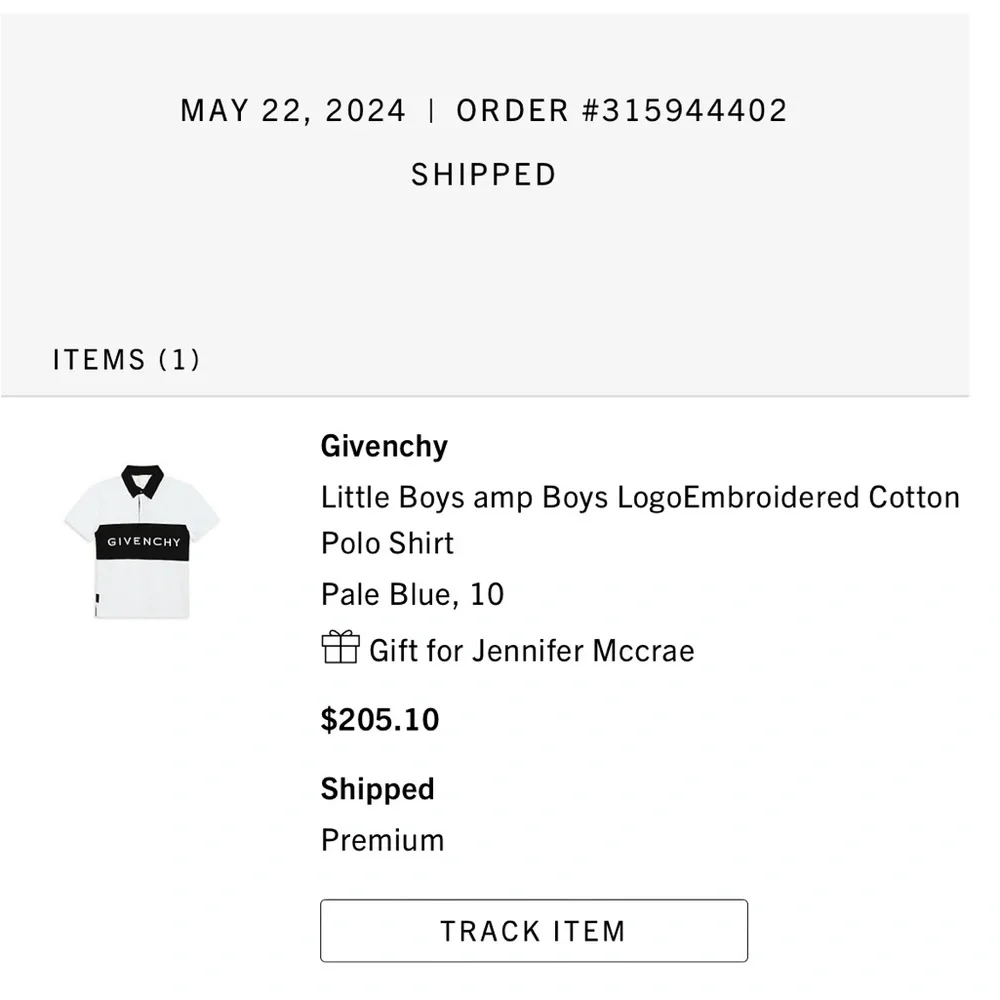This screenshot has height=1000, width=1000.
Task: Click the GIVENCHY logo band on the shirt image
Action: click(144, 542)
